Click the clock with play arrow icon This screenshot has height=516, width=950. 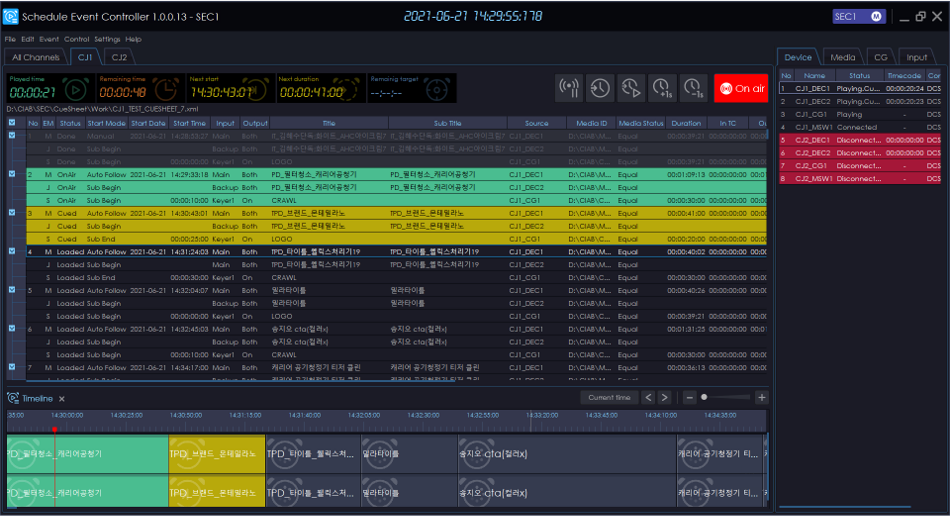pos(631,88)
